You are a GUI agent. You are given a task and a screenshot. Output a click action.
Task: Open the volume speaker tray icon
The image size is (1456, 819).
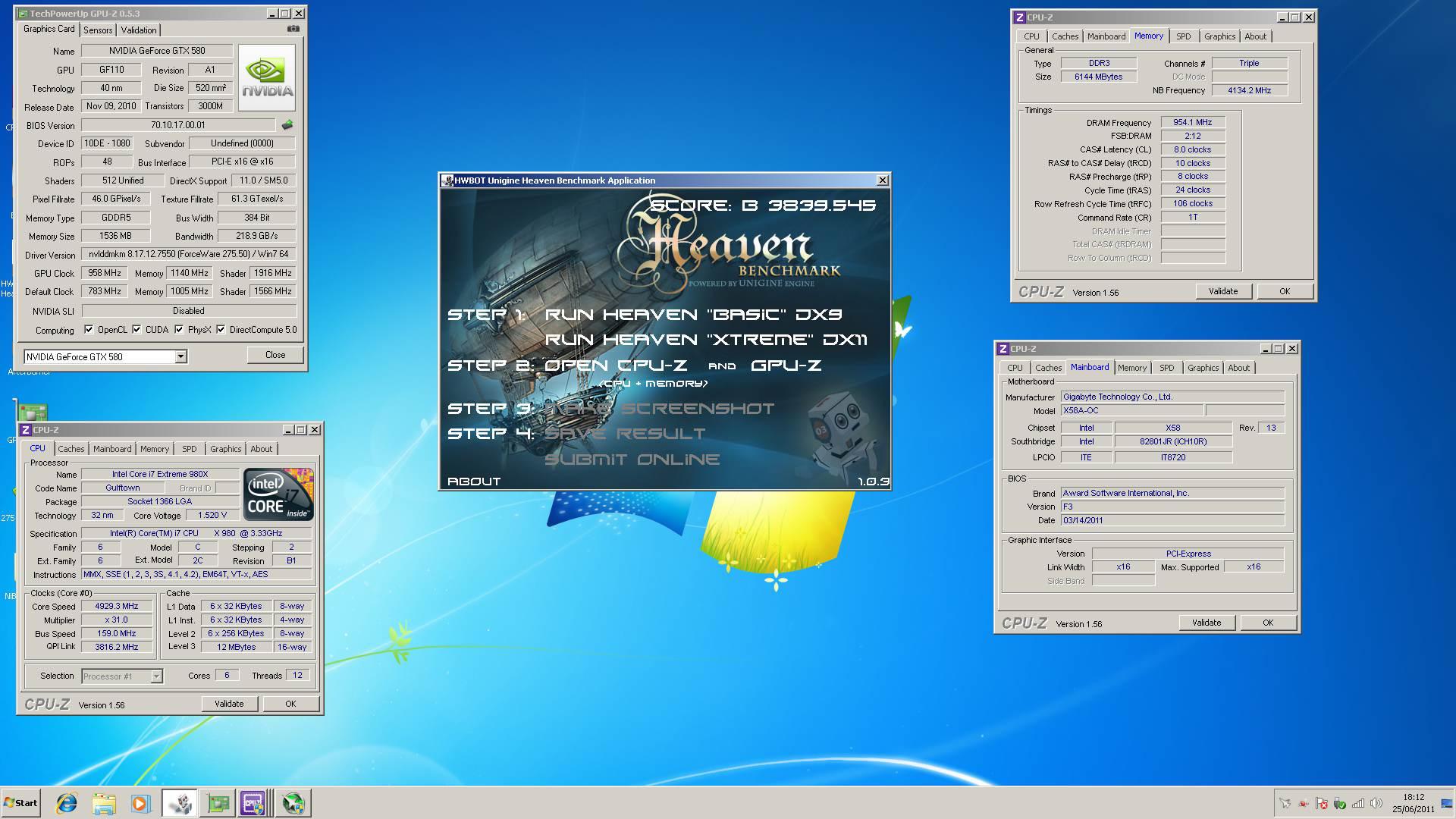(x=1376, y=803)
